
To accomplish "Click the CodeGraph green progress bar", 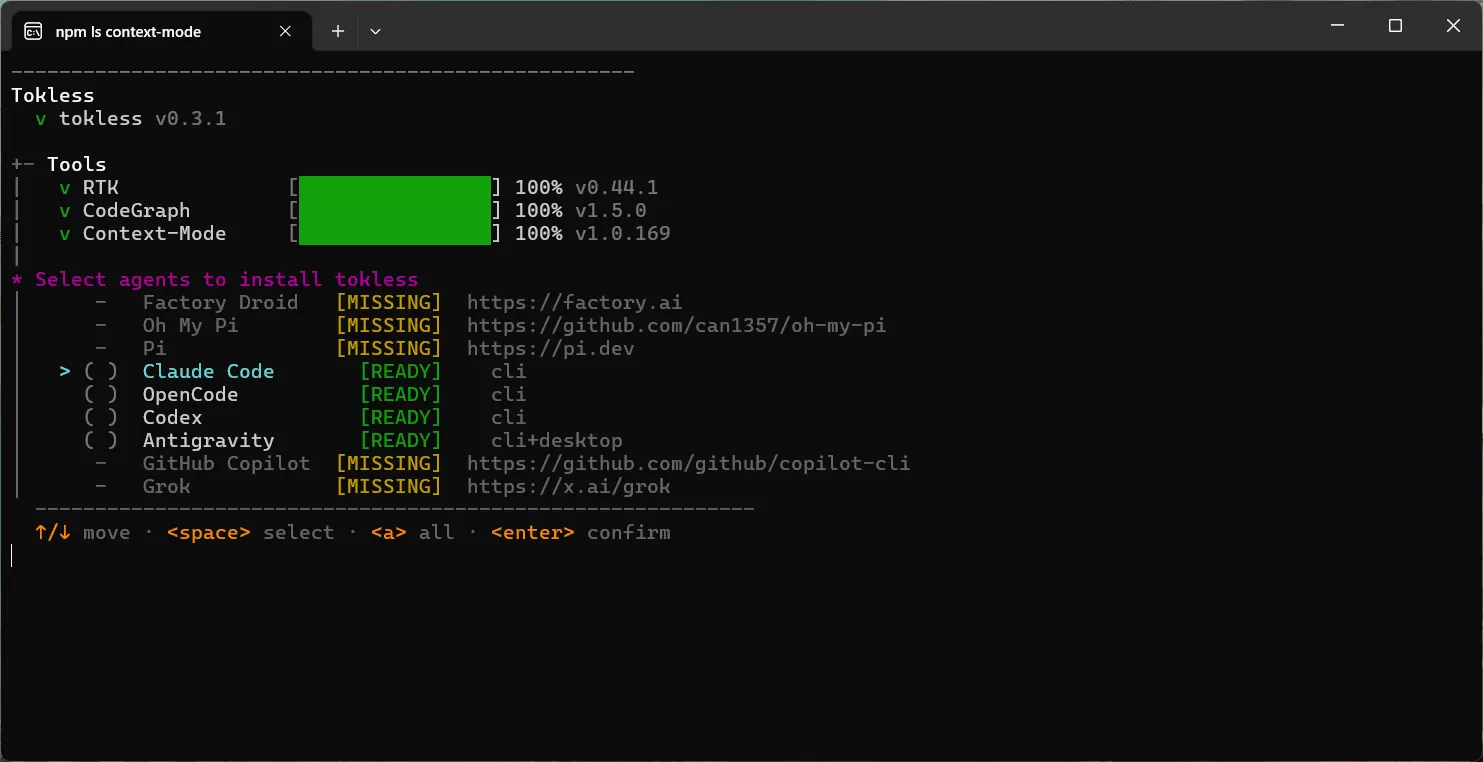I will pos(395,210).
